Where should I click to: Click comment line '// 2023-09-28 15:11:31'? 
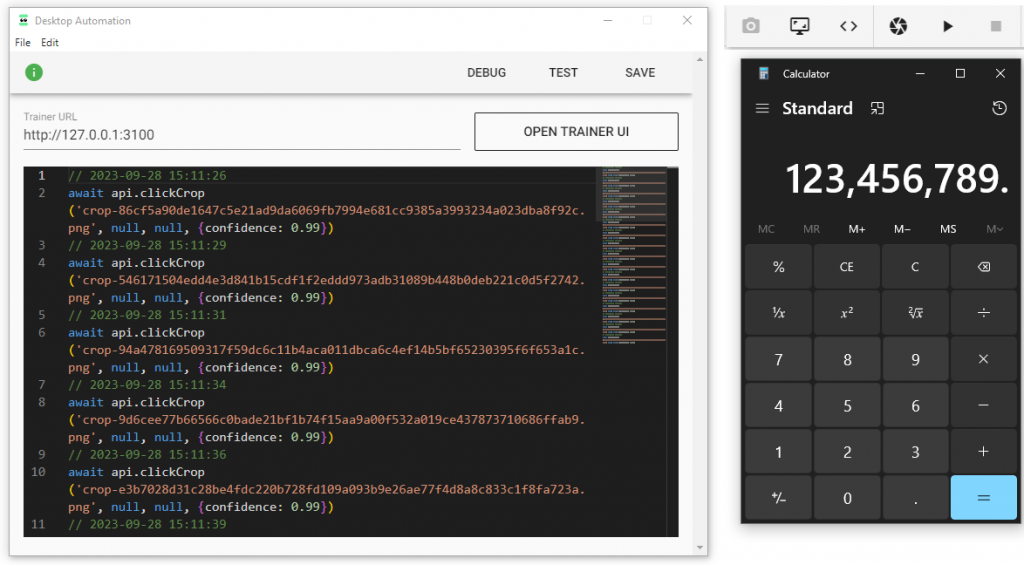(147, 315)
